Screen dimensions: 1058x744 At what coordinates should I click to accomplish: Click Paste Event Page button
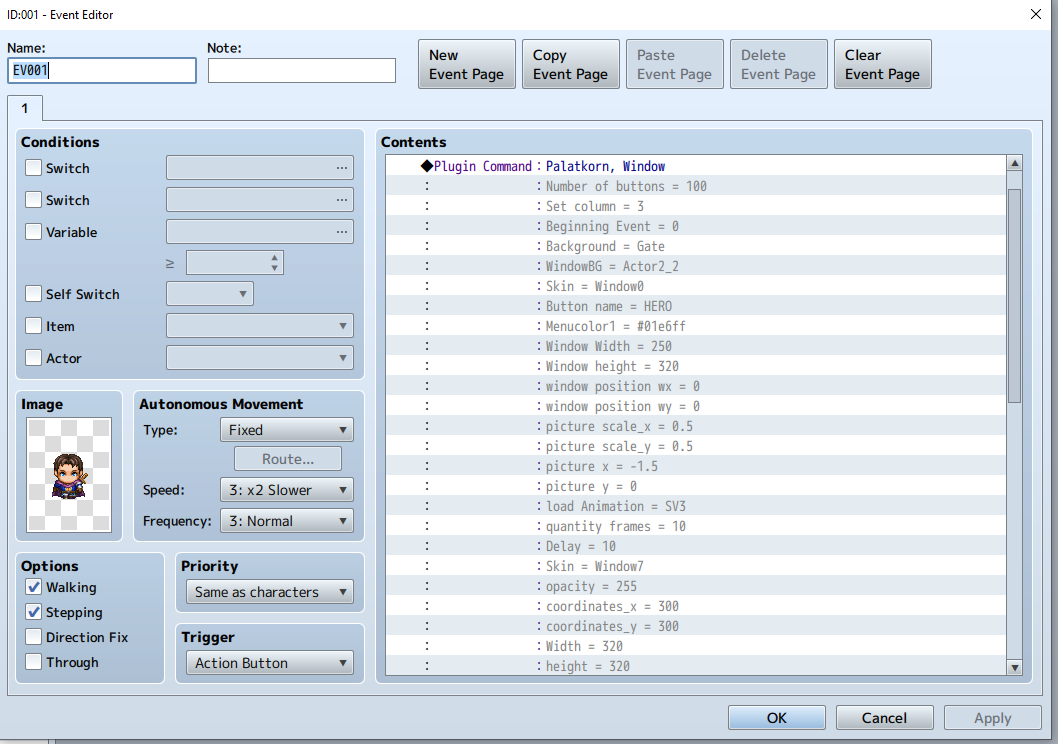pyautogui.click(x=675, y=64)
